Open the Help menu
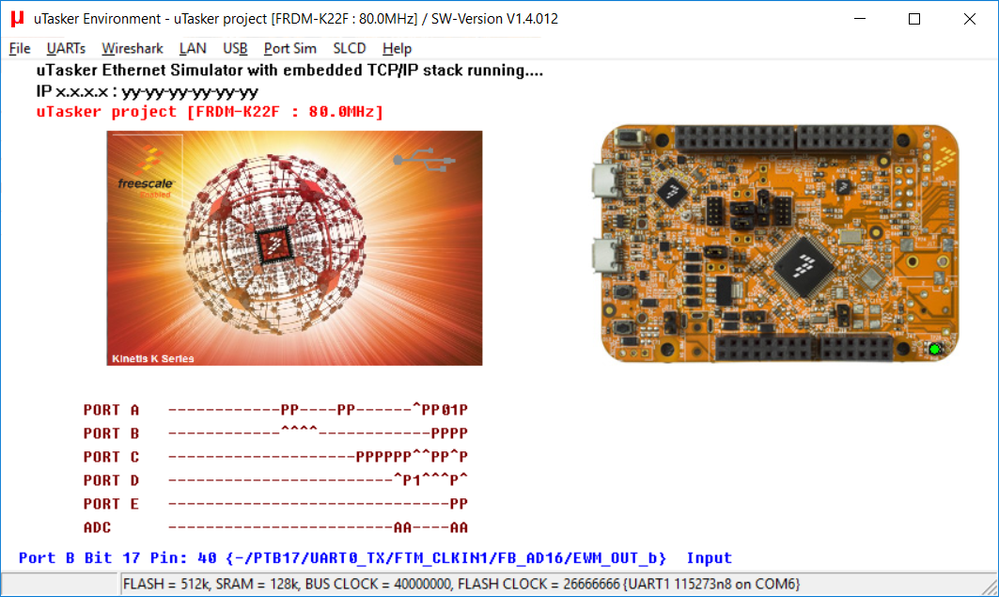The image size is (999, 597). 397,48
